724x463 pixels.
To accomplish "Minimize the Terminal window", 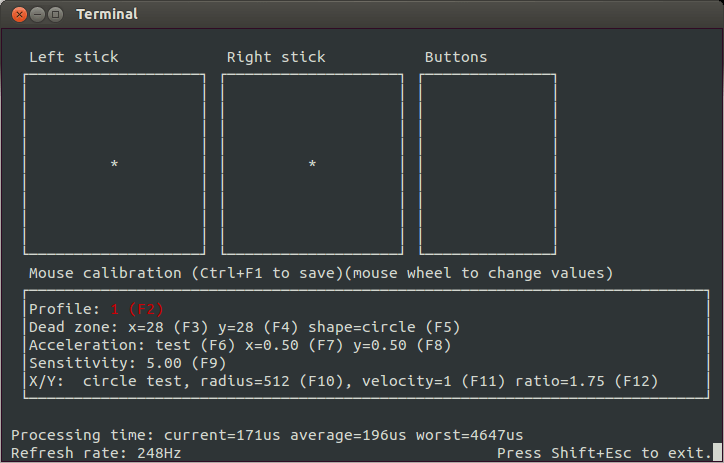I will point(37,14).
